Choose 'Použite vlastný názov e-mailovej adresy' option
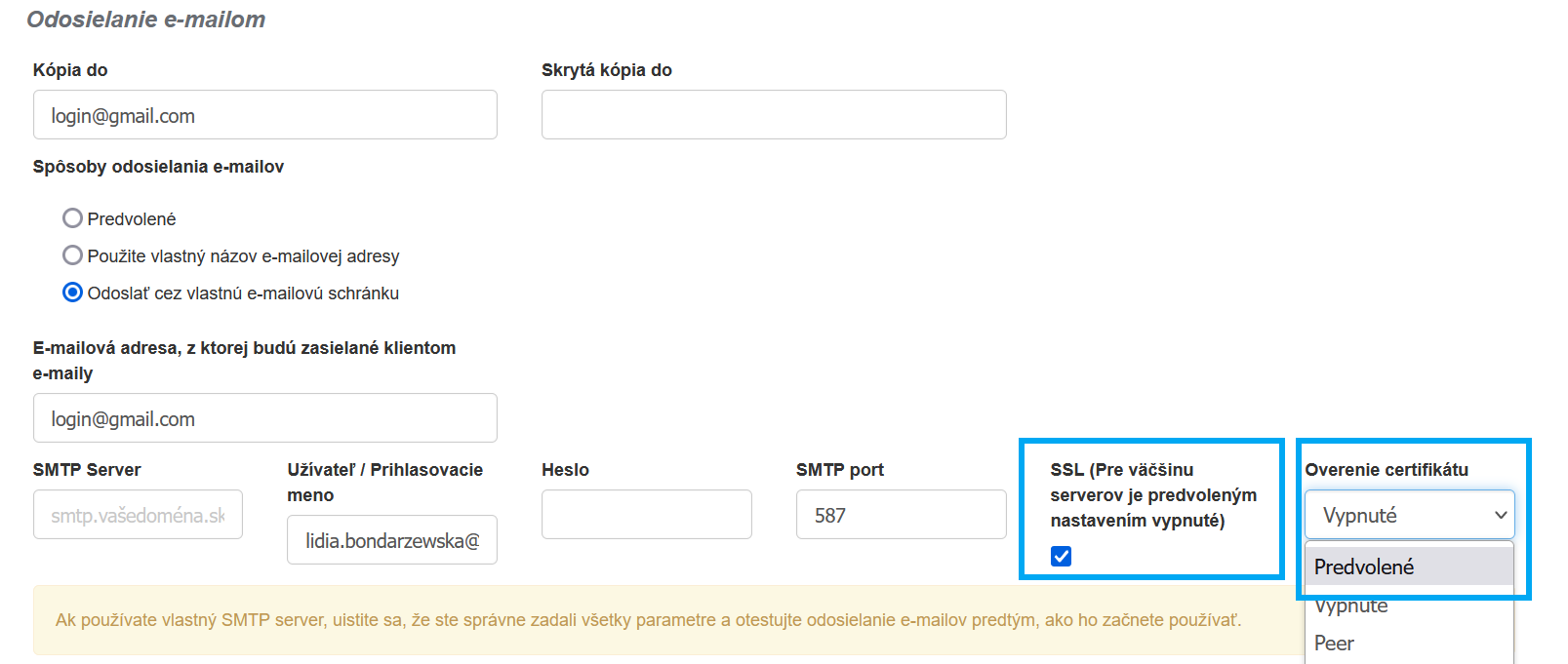1568x664 pixels. tap(72, 255)
